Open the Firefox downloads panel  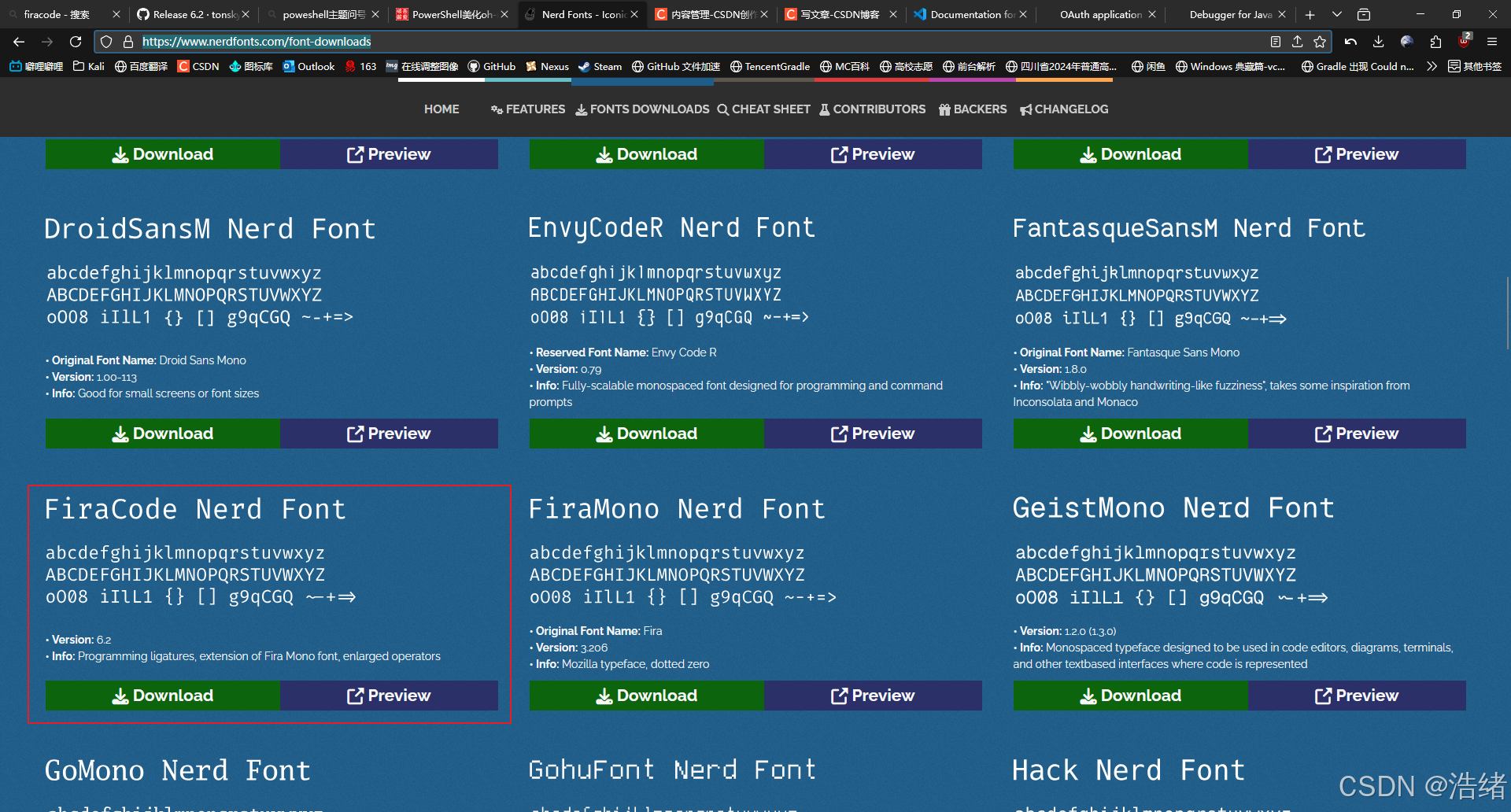click(x=1378, y=42)
